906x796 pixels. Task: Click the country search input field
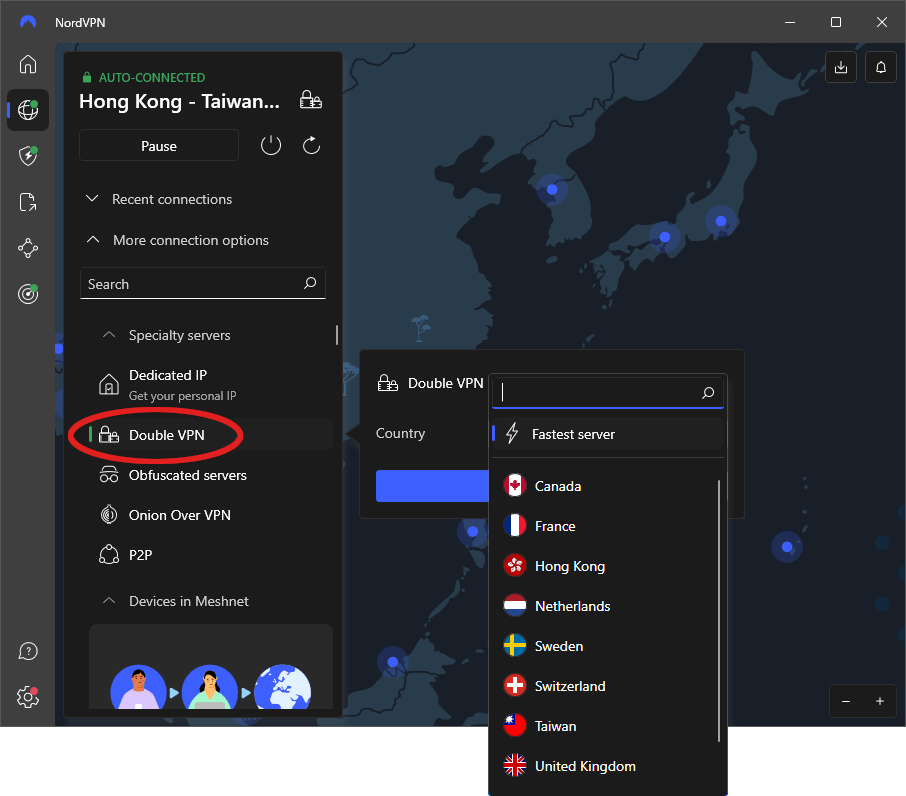coord(608,393)
